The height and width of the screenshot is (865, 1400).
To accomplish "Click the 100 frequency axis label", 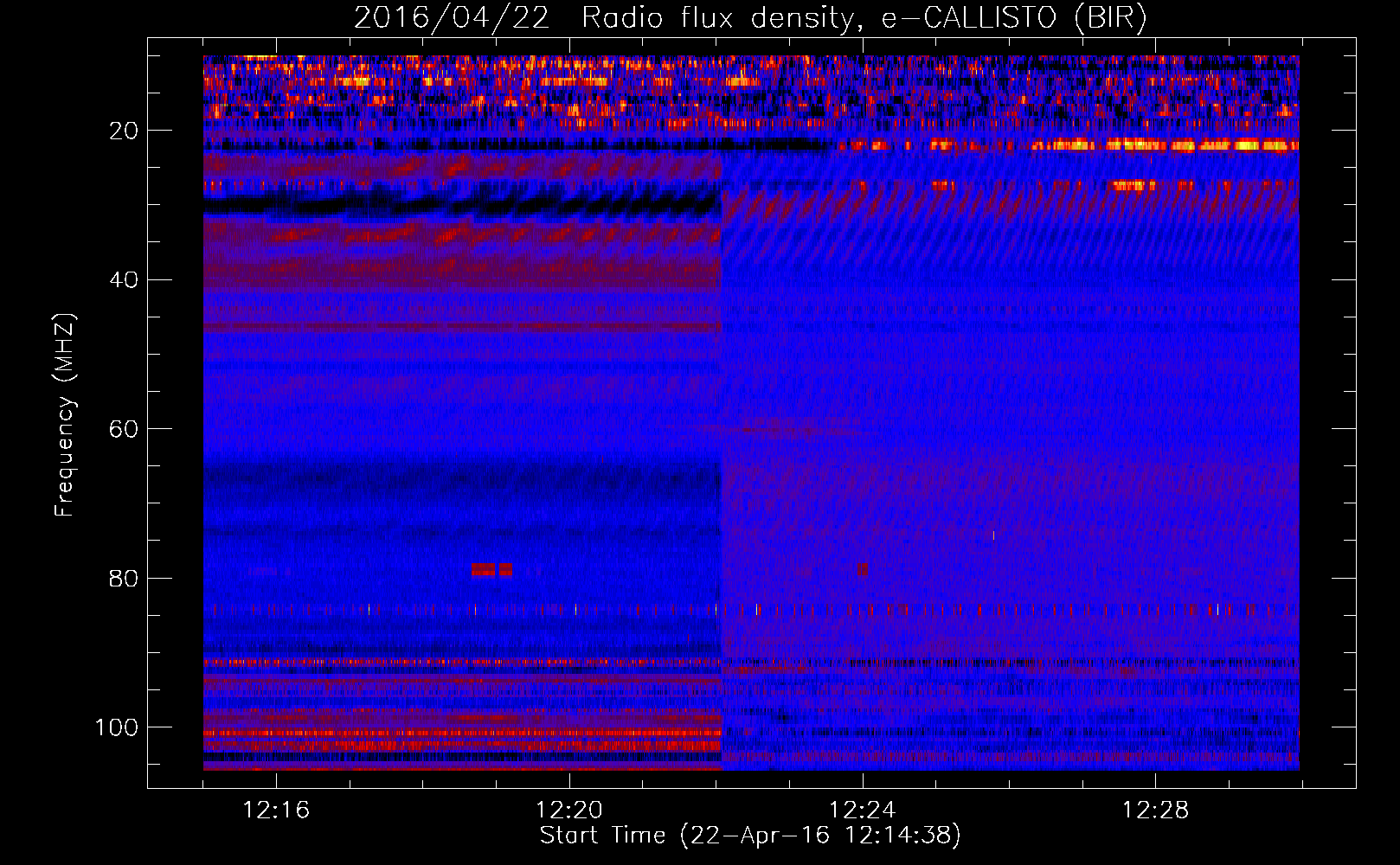I will (117, 727).
